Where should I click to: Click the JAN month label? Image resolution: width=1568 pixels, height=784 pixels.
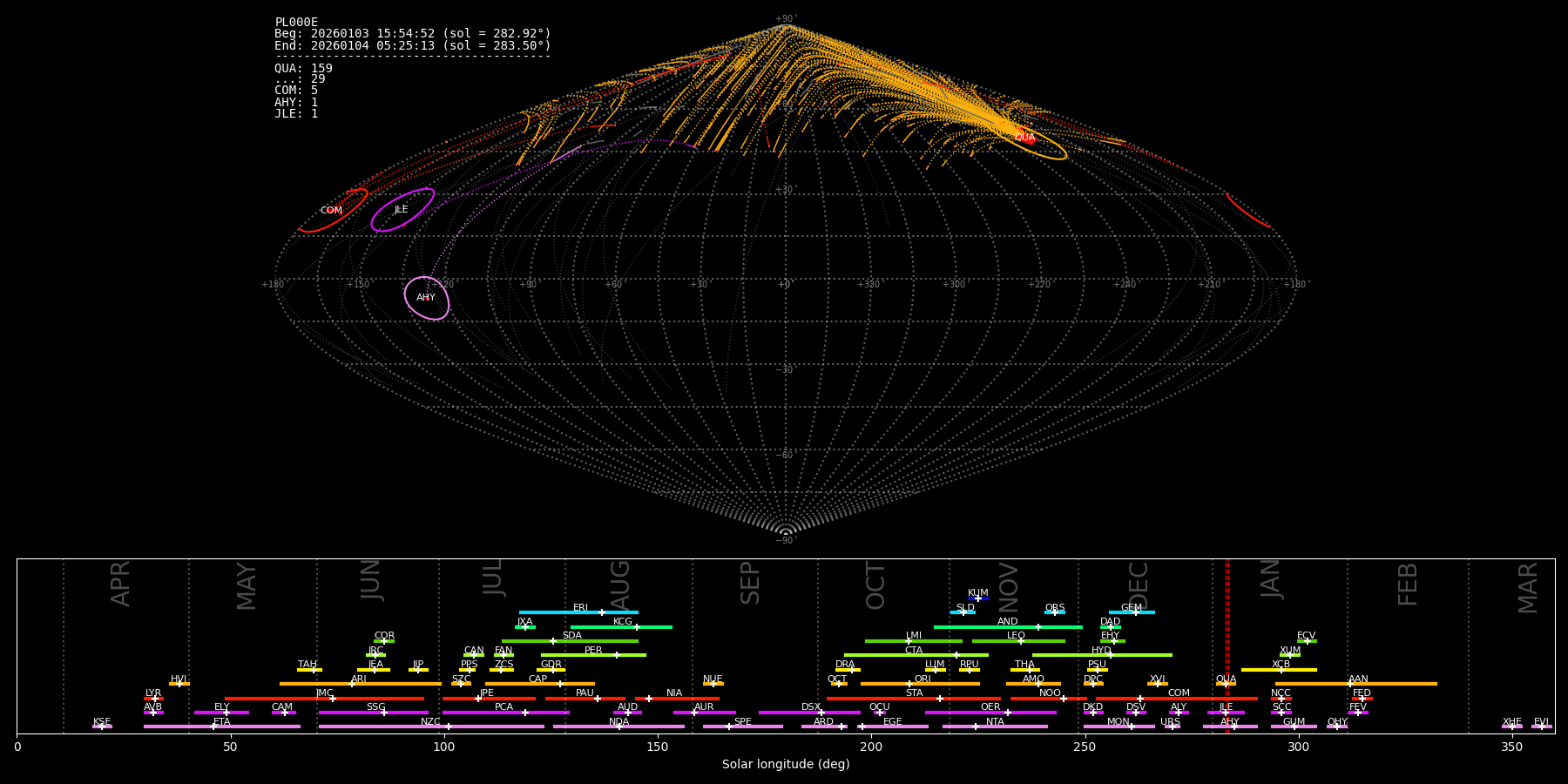(x=1271, y=579)
